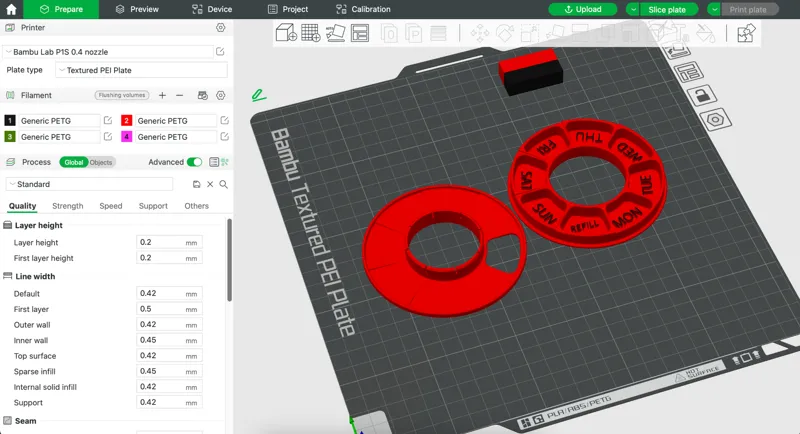Viewport: 800px width, 434px height.
Task: Click the Text shape tool icon
Action: pyautogui.click(x=681, y=34)
